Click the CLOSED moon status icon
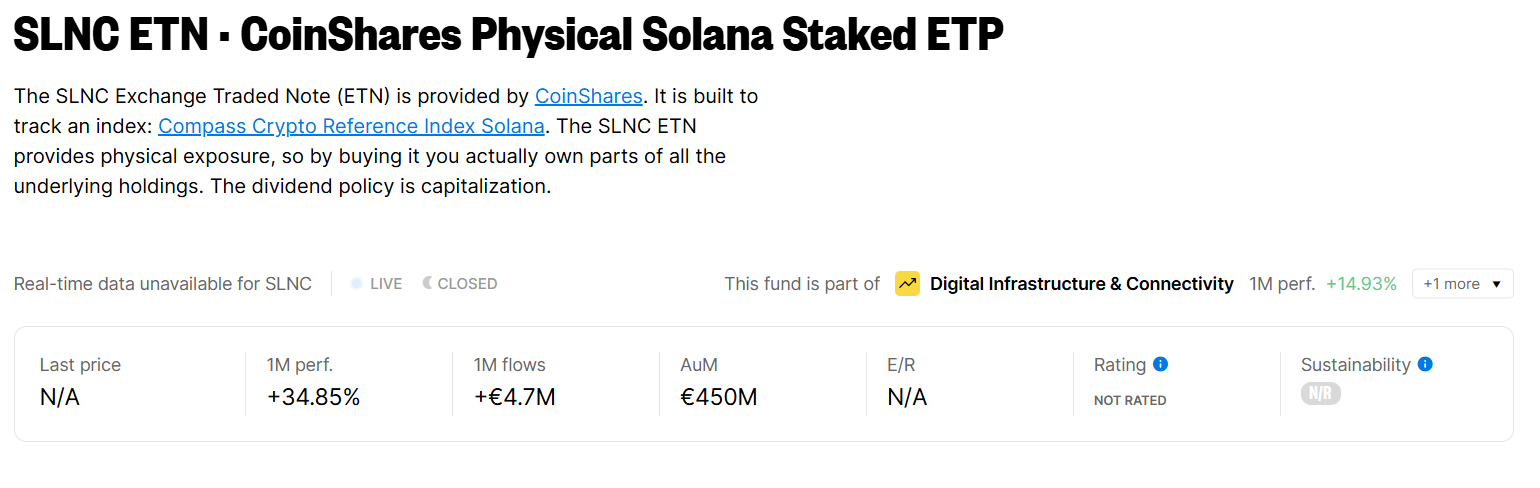The height and width of the screenshot is (488, 1540). pyautogui.click(x=427, y=283)
